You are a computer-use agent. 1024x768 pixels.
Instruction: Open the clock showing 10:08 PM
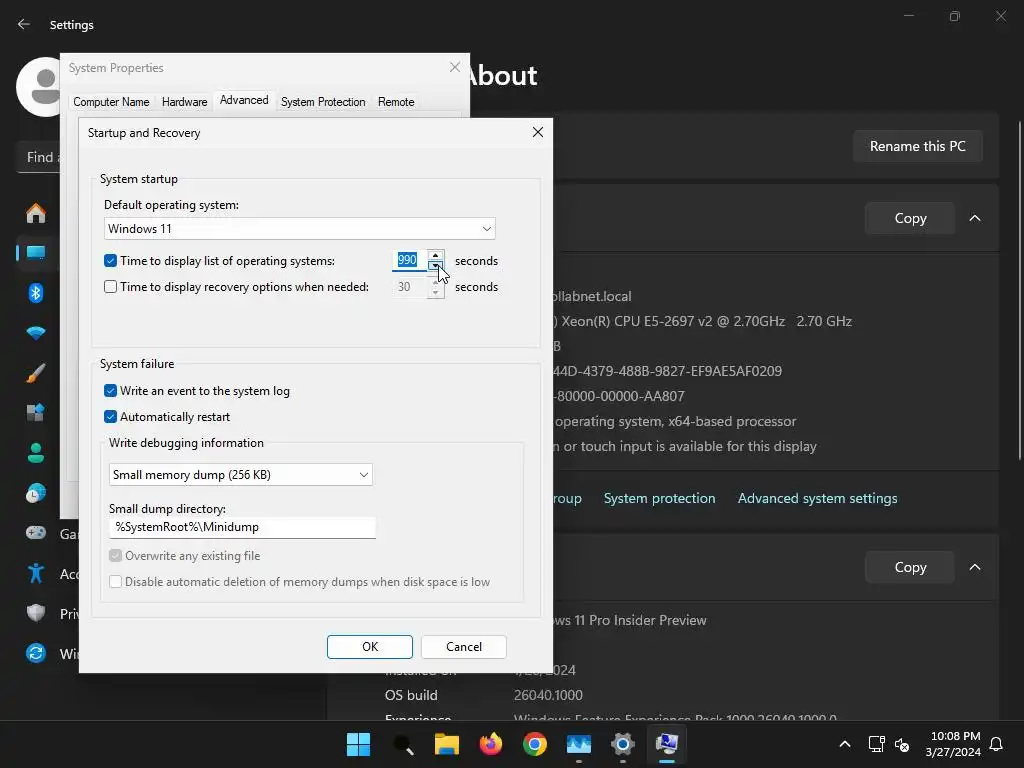954,744
